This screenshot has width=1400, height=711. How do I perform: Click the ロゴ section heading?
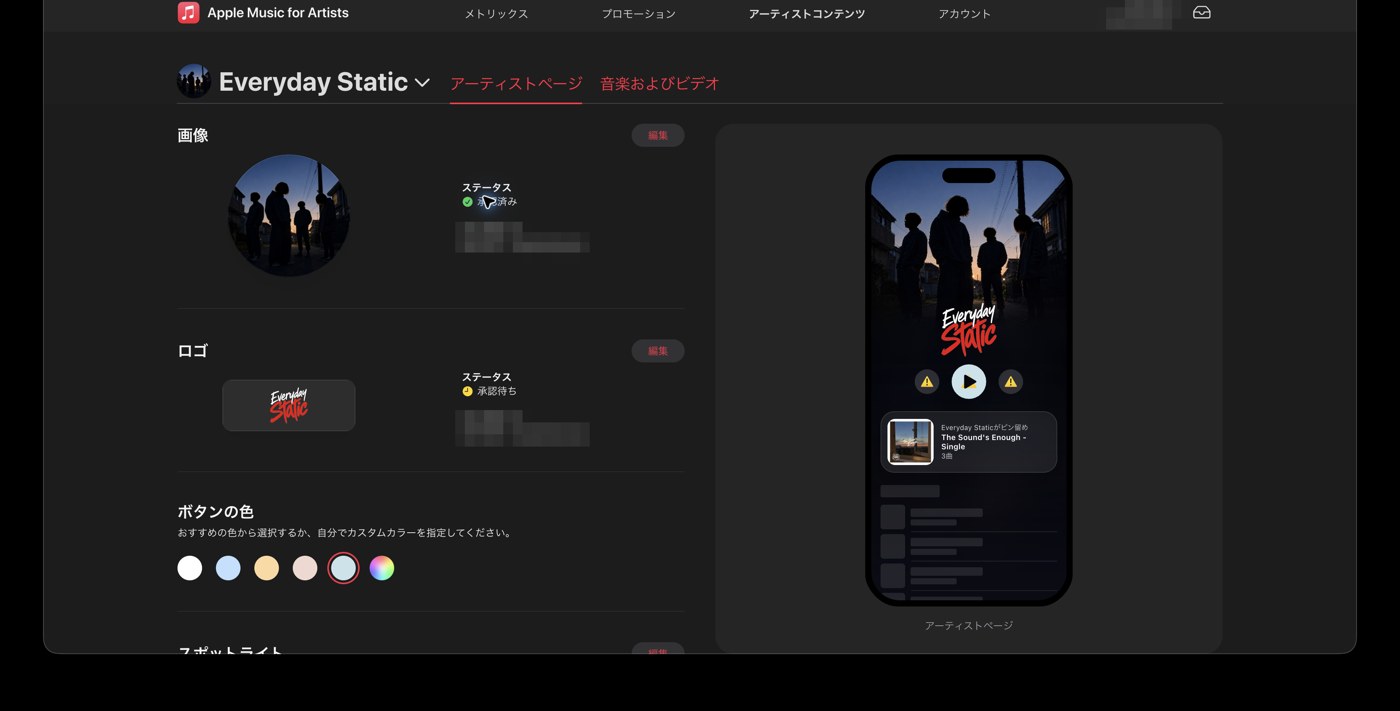click(x=193, y=351)
